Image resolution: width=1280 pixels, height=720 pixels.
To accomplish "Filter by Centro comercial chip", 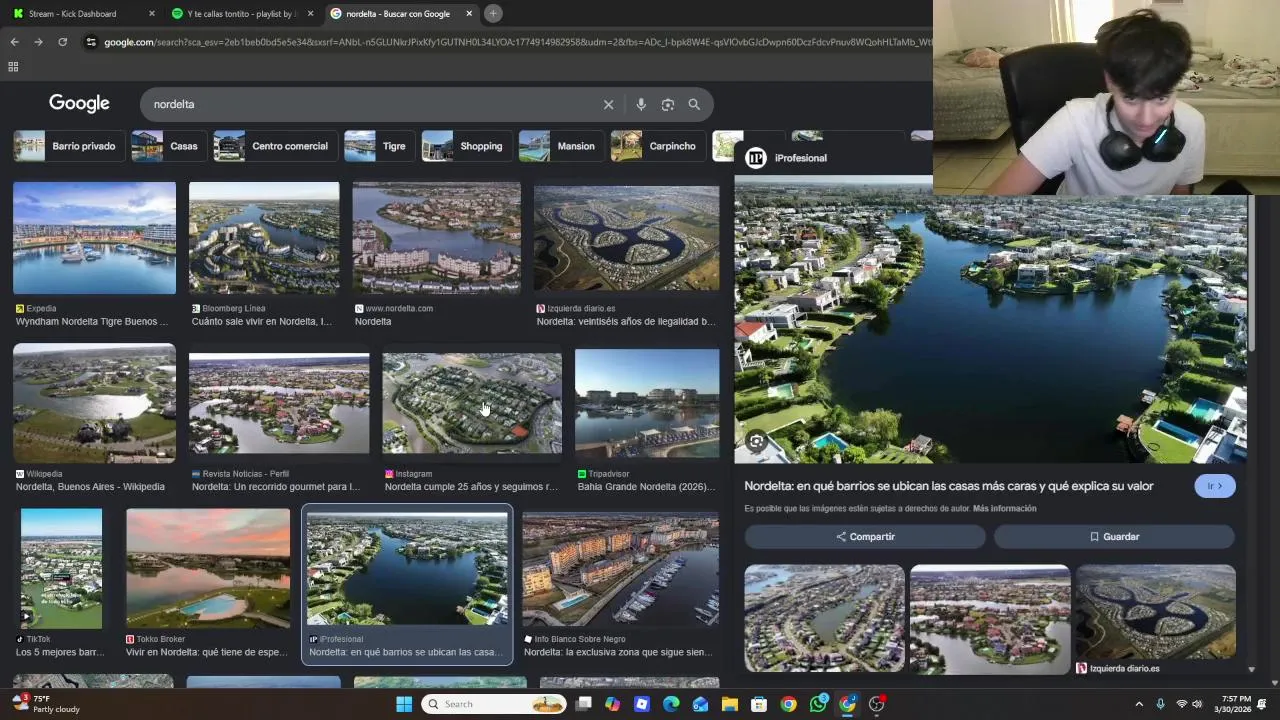I will (x=275, y=146).
